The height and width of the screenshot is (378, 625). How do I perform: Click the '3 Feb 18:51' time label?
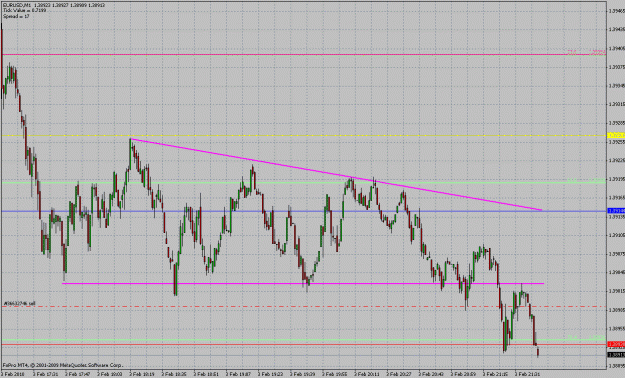coord(206,374)
